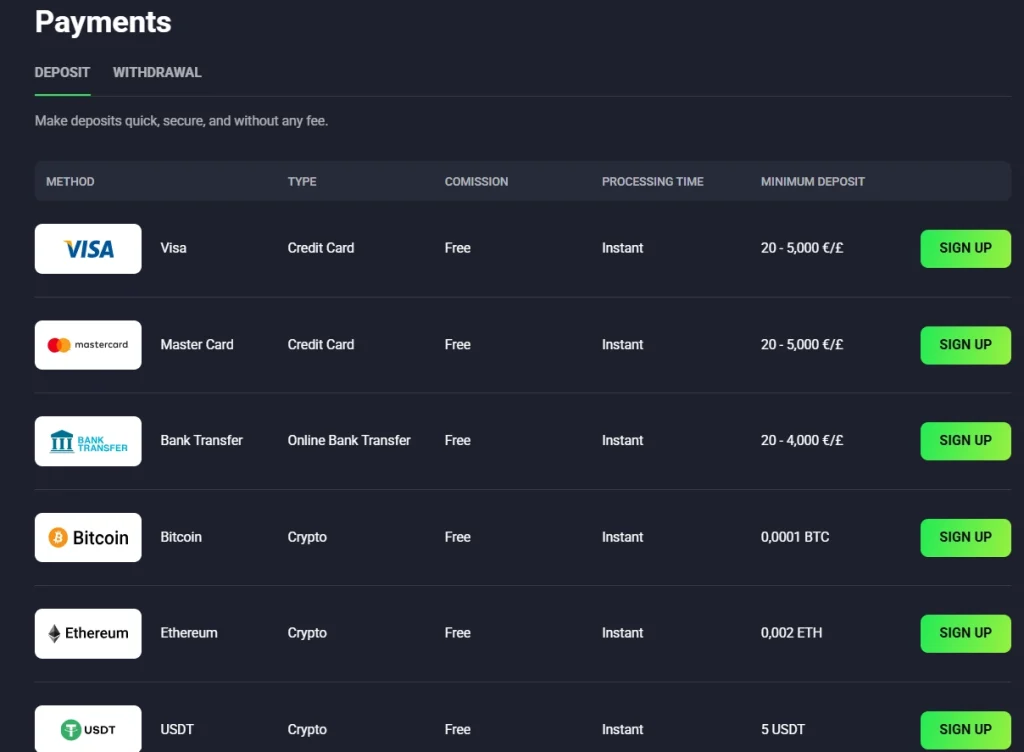The width and height of the screenshot is (1024, 752).
Task: Select the Bank Transfer method name
Action: click(201, 441)
